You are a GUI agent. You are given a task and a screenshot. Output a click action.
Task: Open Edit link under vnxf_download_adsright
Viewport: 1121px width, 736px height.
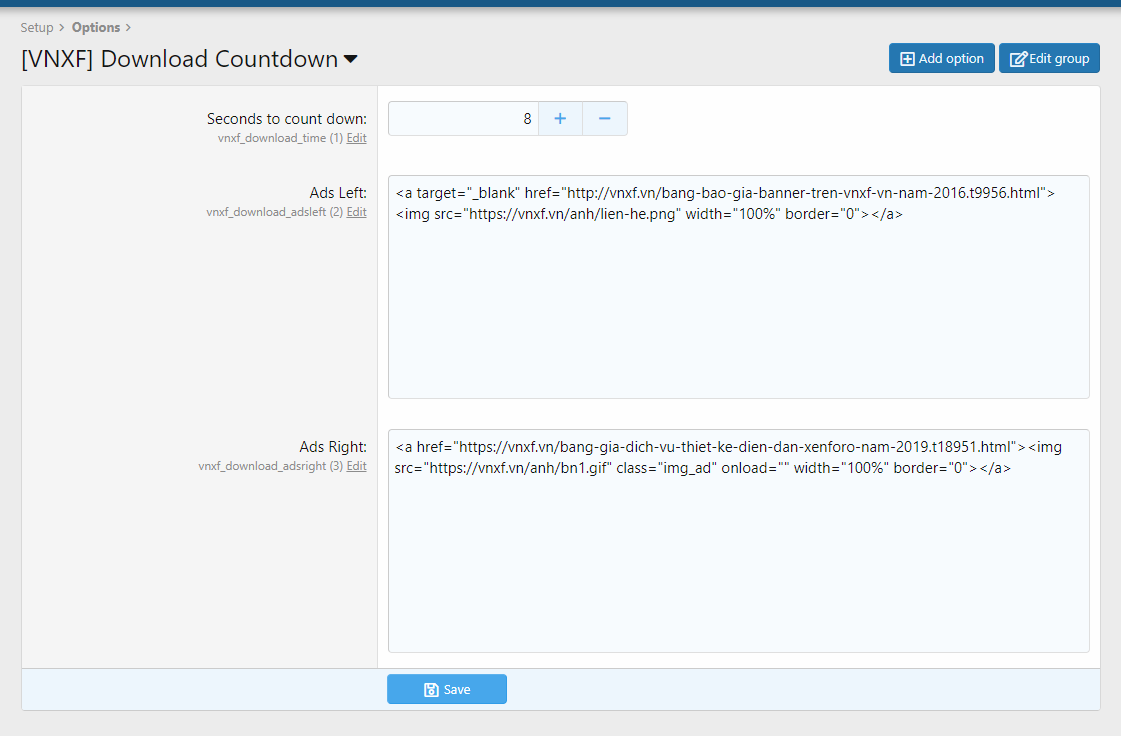point(356,466)
